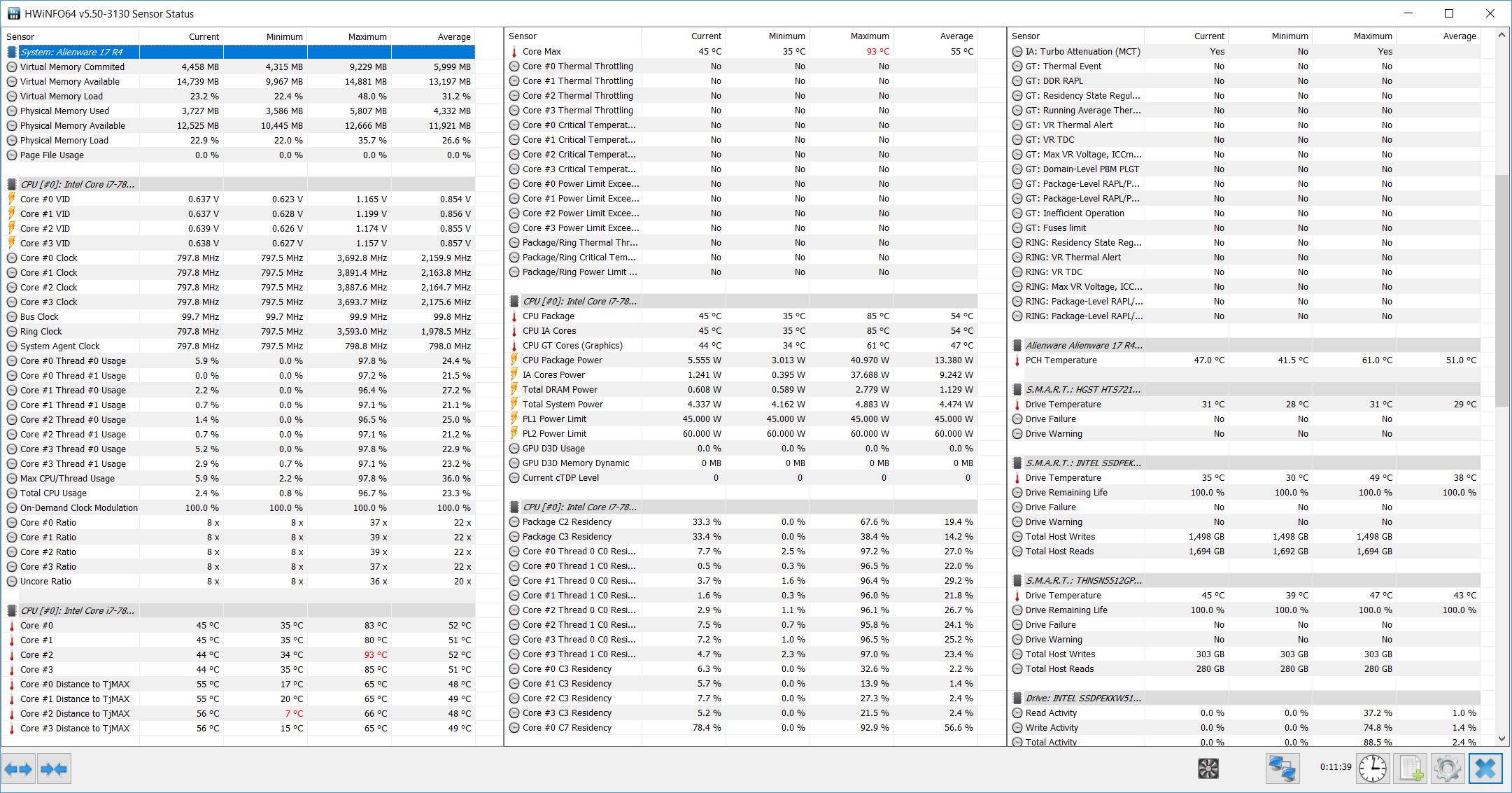1512x793 pixels.
Task: Click the expand columns left-right arrows button
Action: [18, 769]
